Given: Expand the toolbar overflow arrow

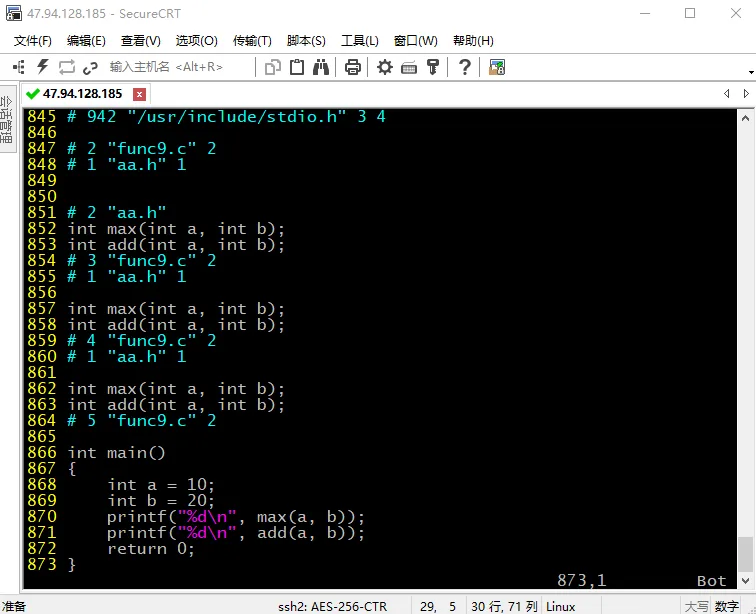Looking at the screenshot, I should coord(751,72).
